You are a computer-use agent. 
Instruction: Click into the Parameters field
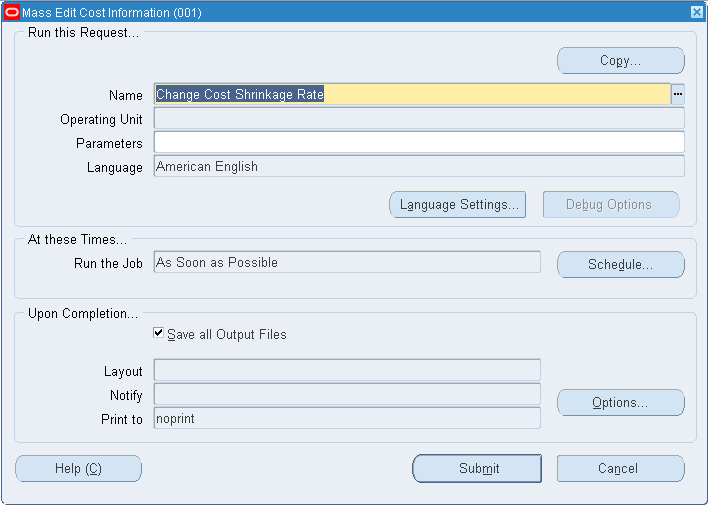point(419,142)
